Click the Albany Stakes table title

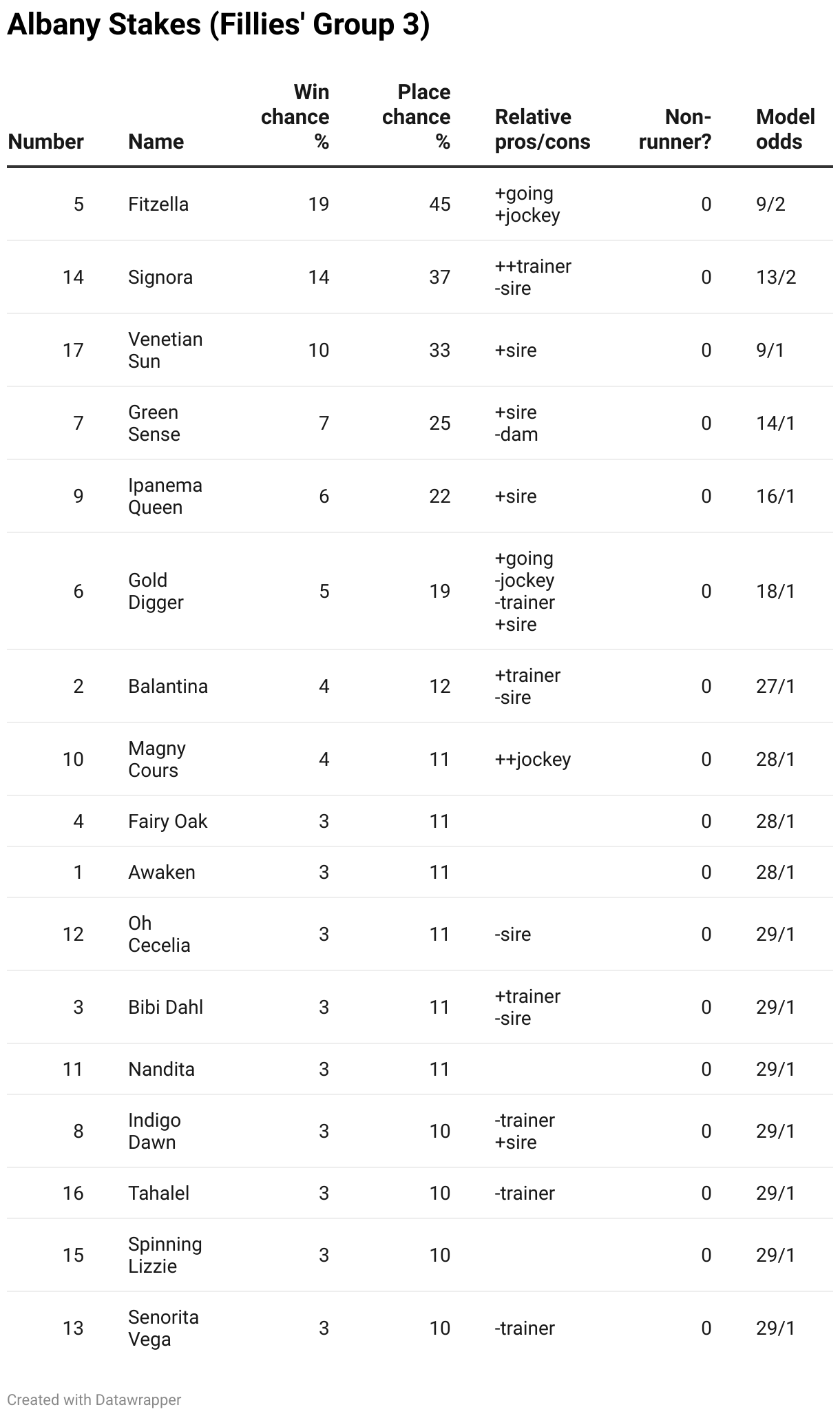(x=218, y=25)
